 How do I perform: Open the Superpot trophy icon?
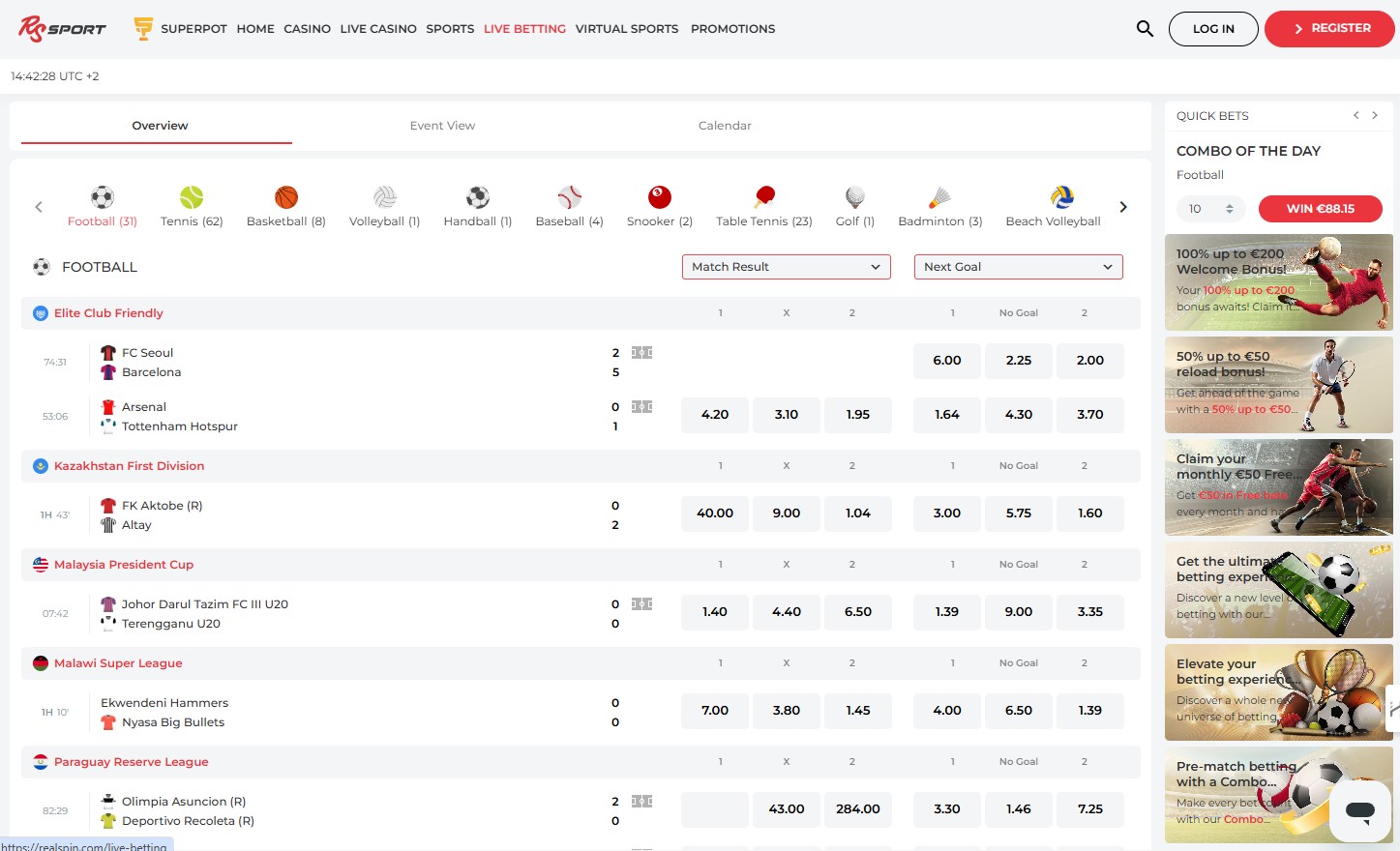pos(143,29)
